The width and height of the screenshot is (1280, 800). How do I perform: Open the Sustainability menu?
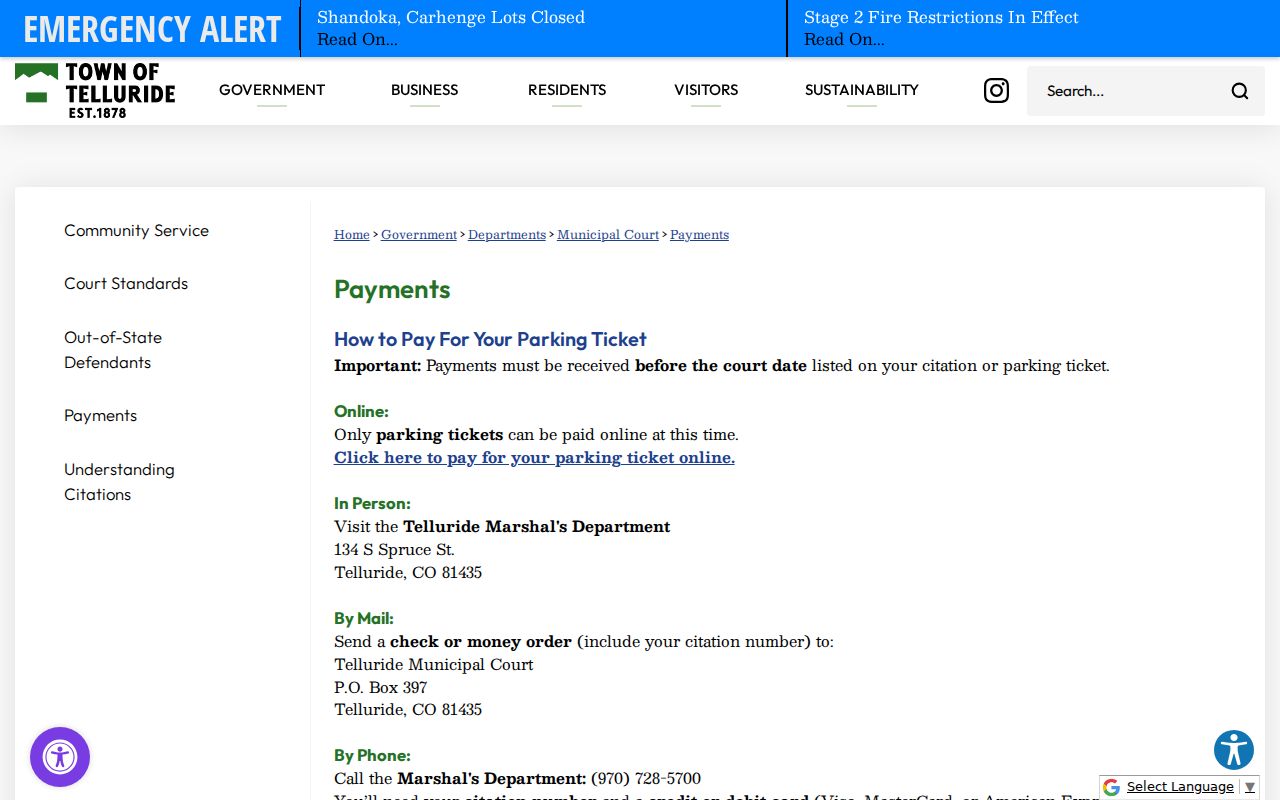pos(862,90)
